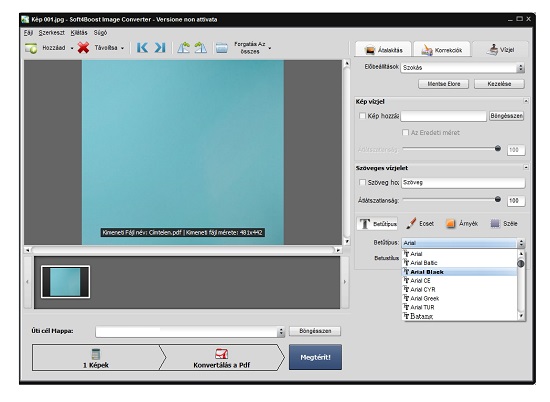Click the image watermark path field
550x402 pixels.
point(443,116)
